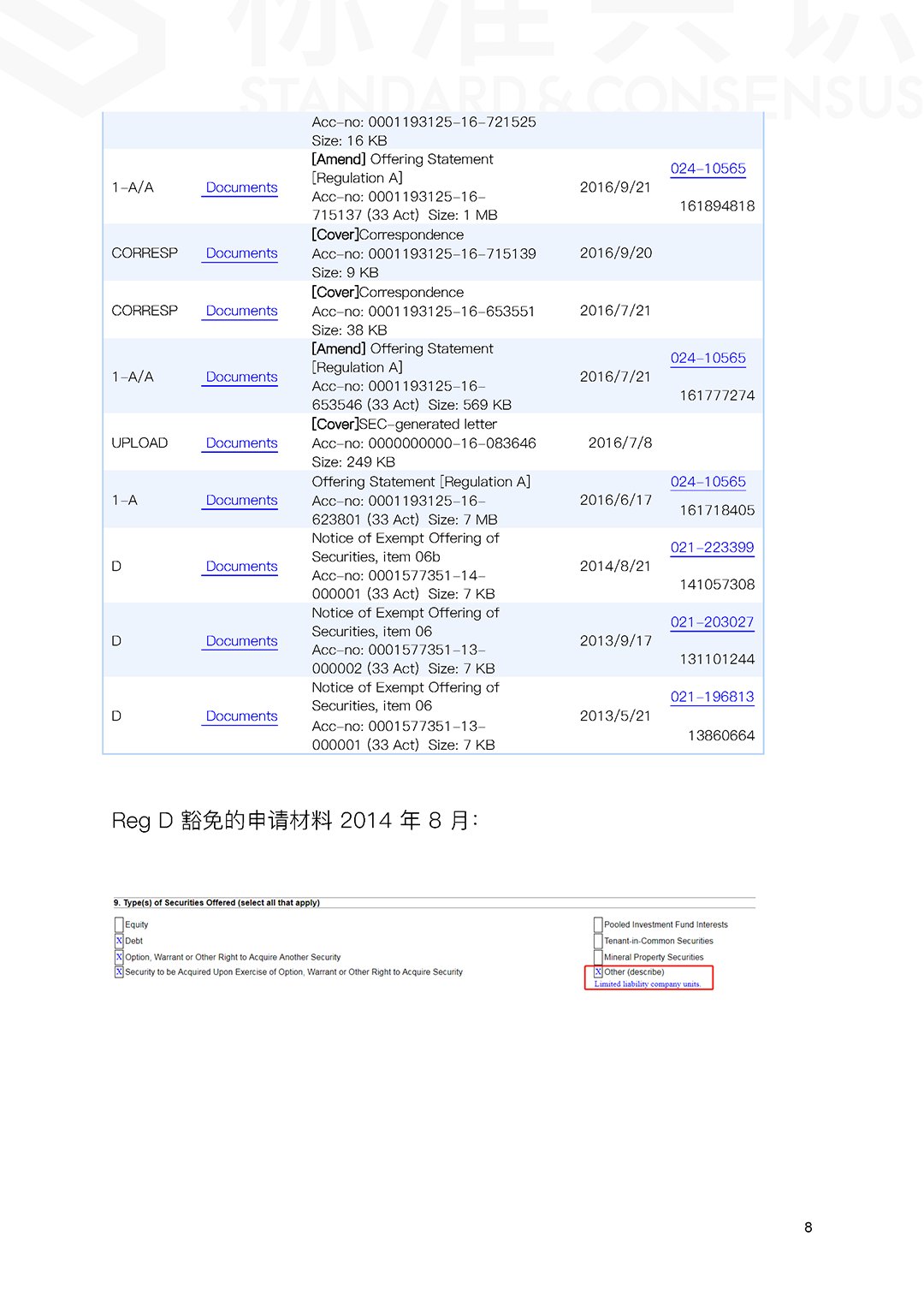
Task: Open Documents link for 1-A/A dated 2016/7/21
Action: pos(241,377)
